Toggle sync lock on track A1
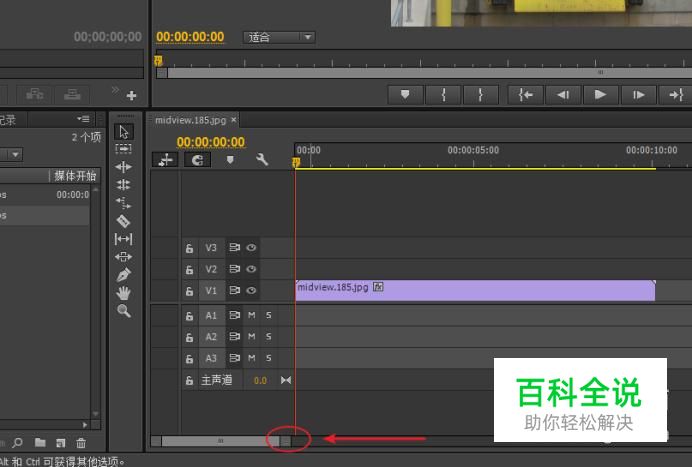Image resolution: width=692 pixels, height=467 pixels. pyautogui.click(x=234, y=315)
